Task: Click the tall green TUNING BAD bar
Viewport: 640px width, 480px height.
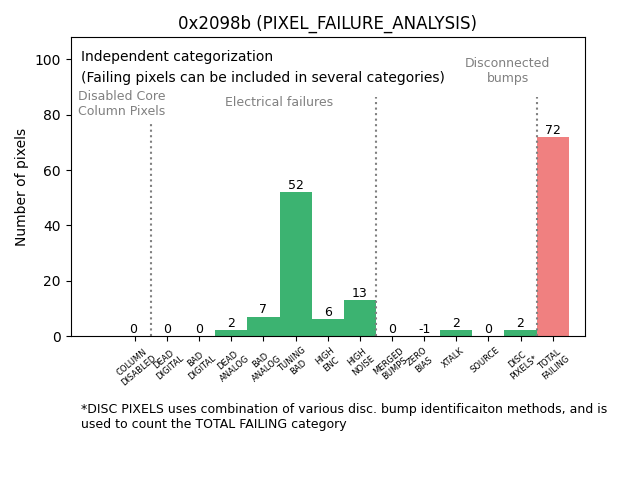Action: (x=296, y=264)
